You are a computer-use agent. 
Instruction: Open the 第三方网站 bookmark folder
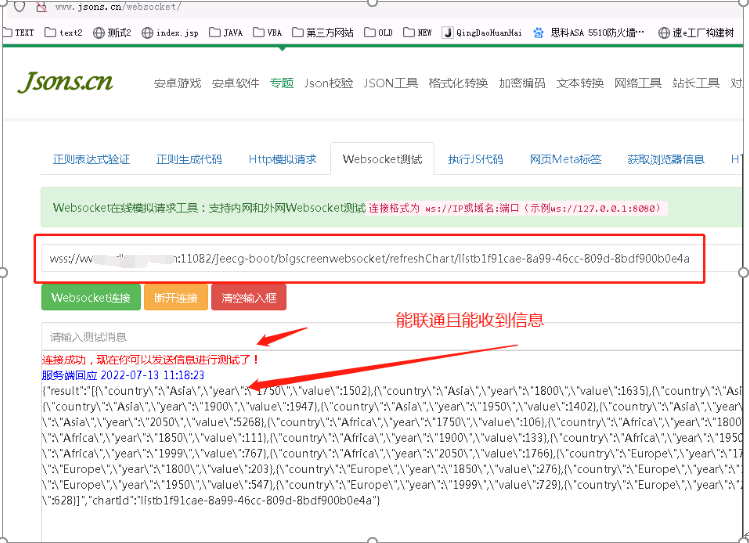point(323,32)
